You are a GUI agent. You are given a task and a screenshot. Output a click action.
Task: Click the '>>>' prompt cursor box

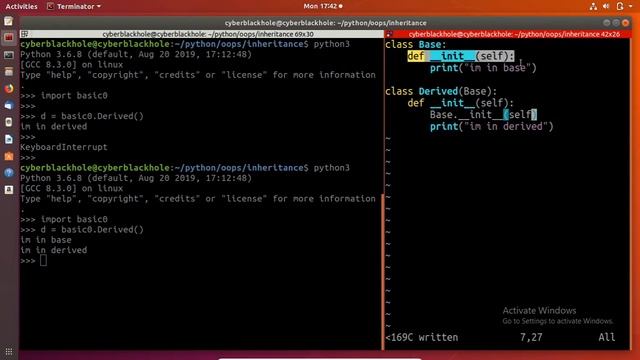click(43, 260)
